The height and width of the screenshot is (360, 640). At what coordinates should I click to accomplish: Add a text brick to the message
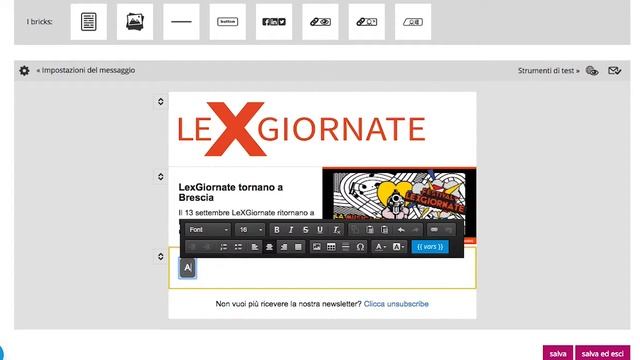pyautogui.click(x=89, y=22)
